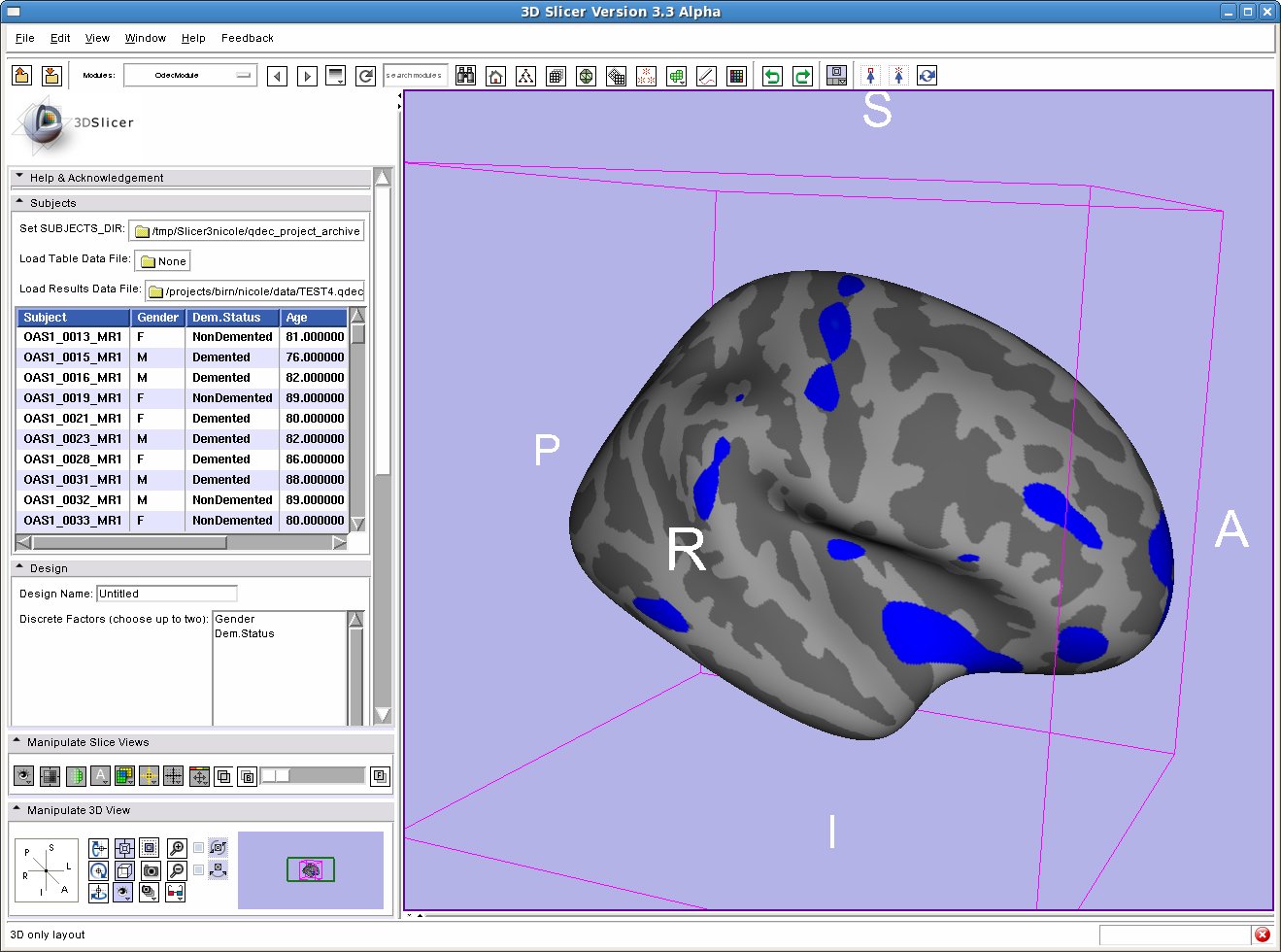
Task: Click the Design Name input field
Action: [166, 594]
